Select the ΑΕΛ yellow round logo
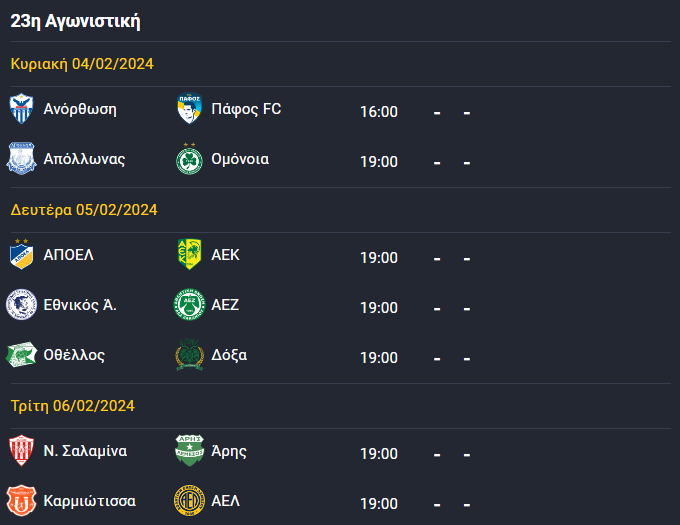 190,501
